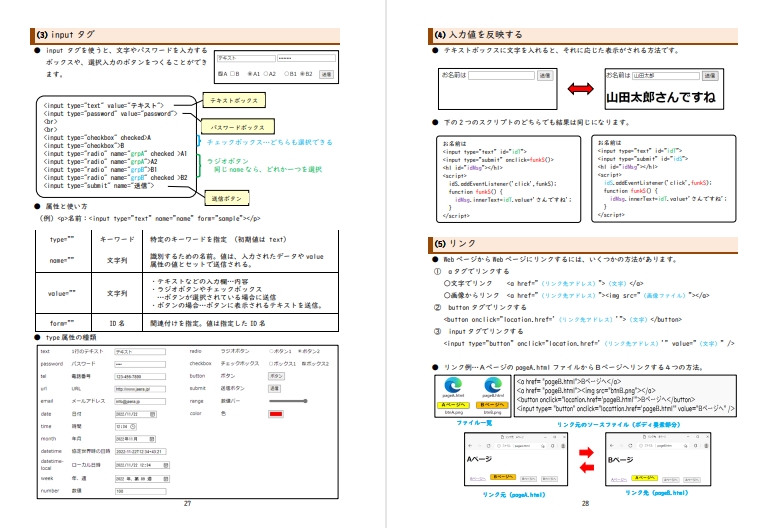
Task: Adjust the range 数値バー slider
Action: click(x=288, y=401)
